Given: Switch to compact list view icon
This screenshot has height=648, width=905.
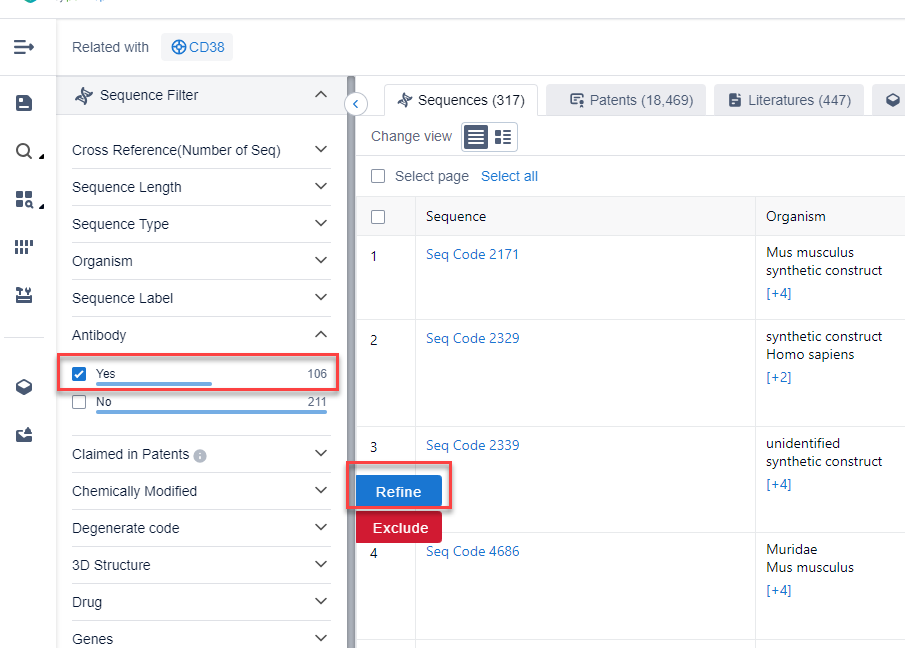Looking at the screenshot, I should tap(476, 136).
